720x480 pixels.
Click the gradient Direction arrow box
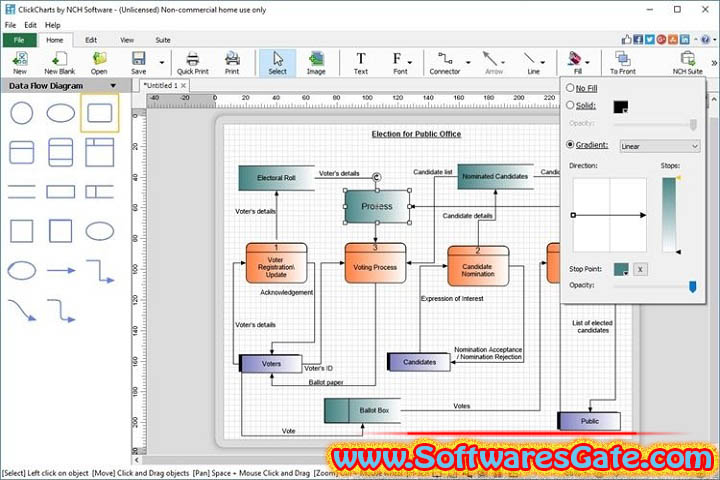tap(609, 215)
